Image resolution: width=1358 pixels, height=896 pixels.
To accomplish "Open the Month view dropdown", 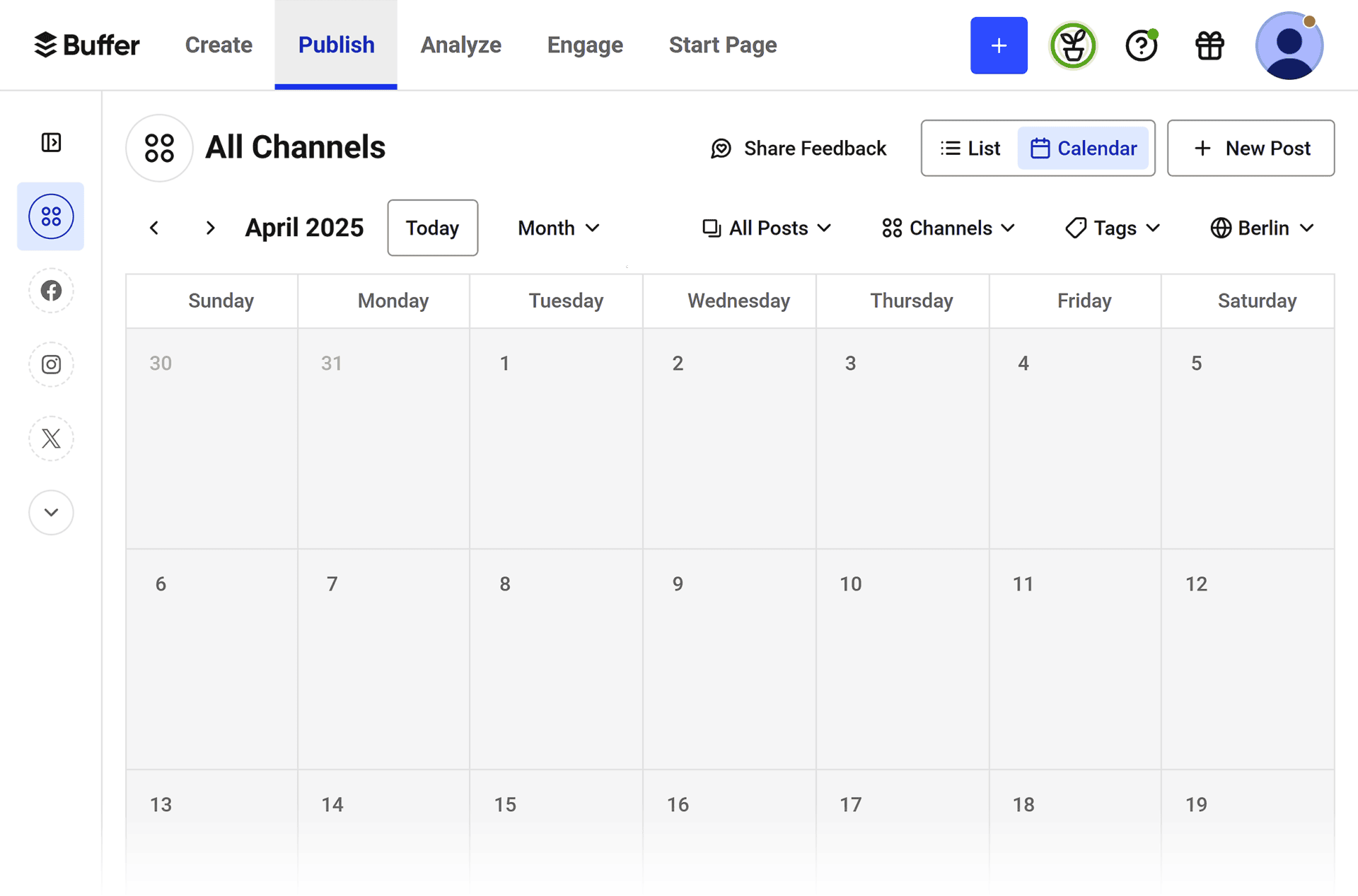I will click(x=558, y=228).
